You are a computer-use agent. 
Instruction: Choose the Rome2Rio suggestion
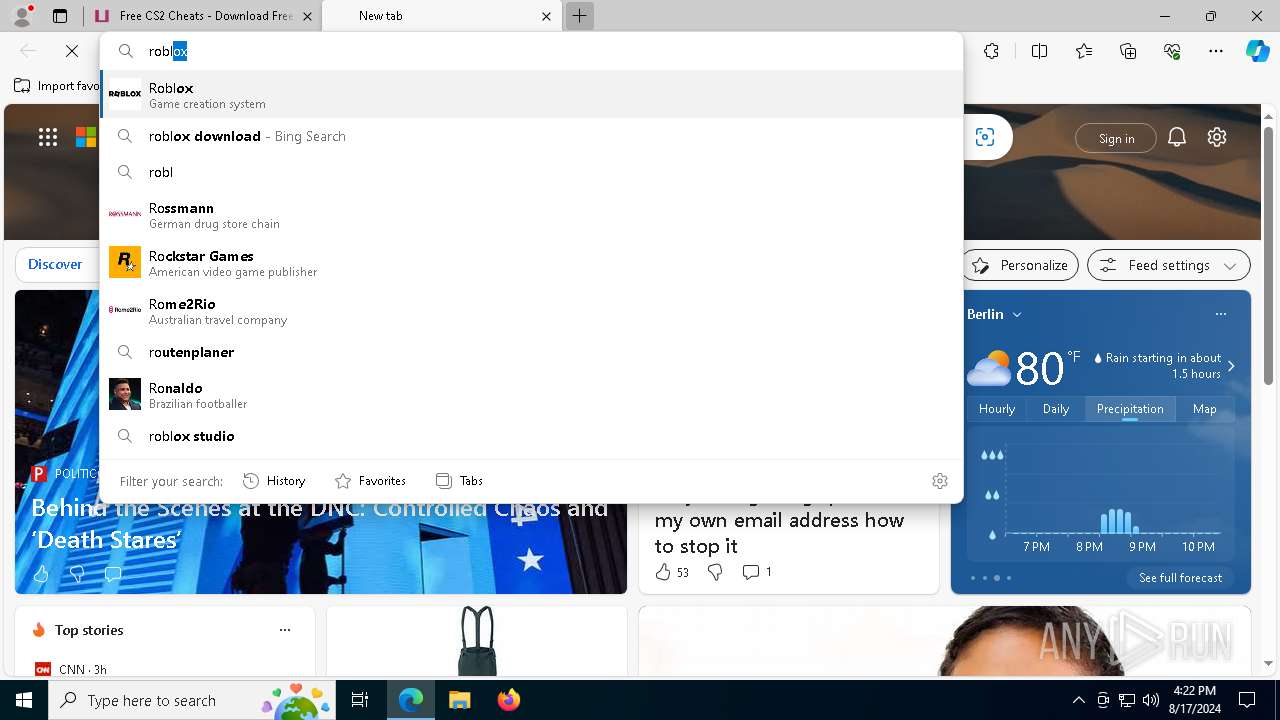(x=531, y=310)
